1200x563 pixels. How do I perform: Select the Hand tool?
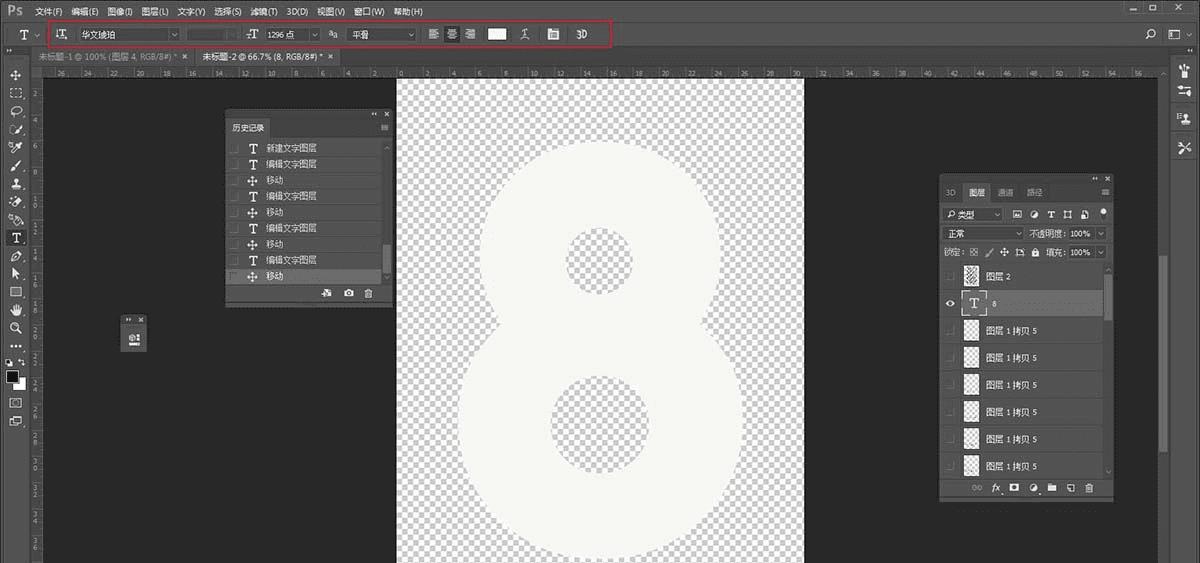click(16, 310)
